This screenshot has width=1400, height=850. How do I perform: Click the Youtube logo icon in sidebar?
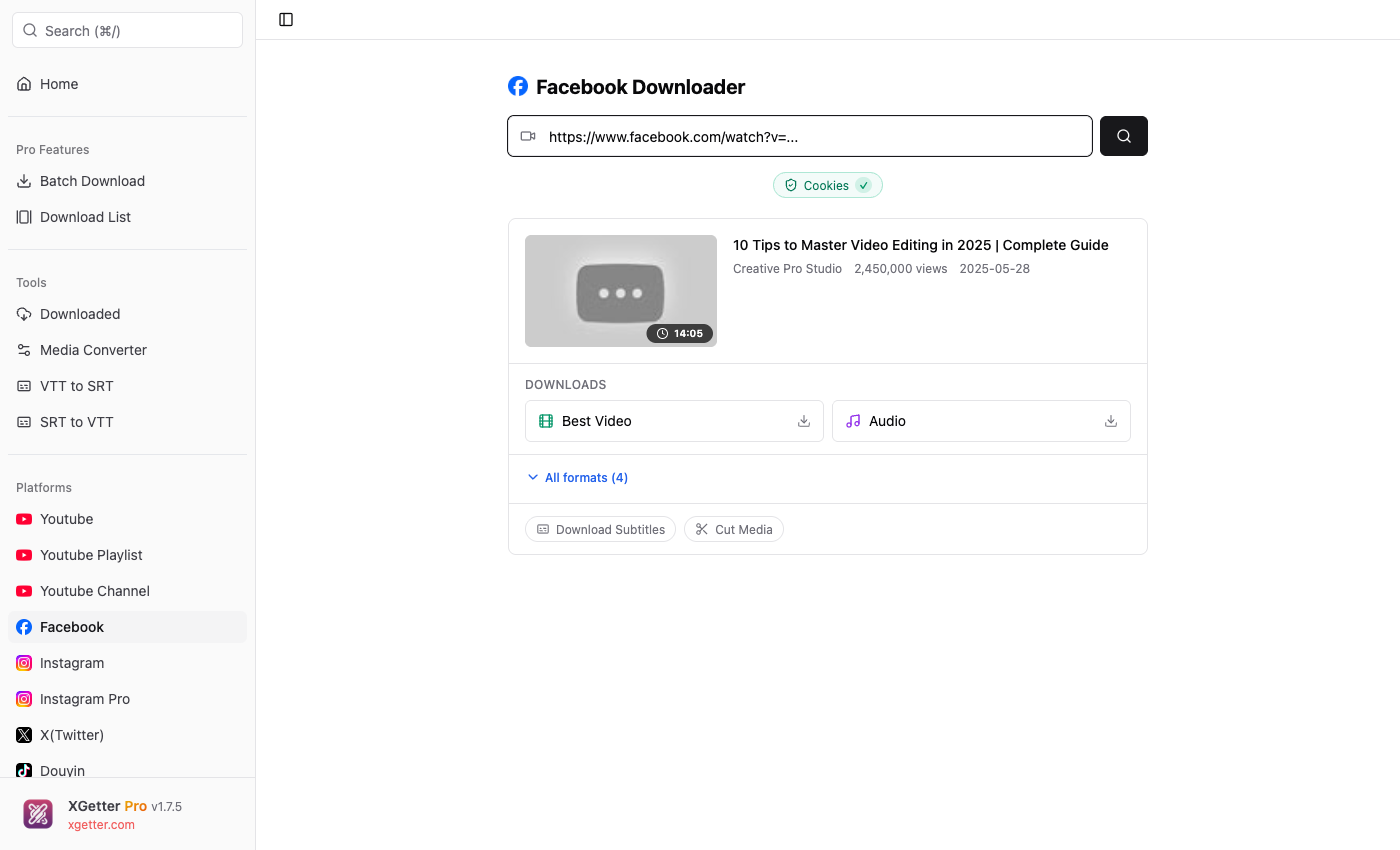click(24, 519)
